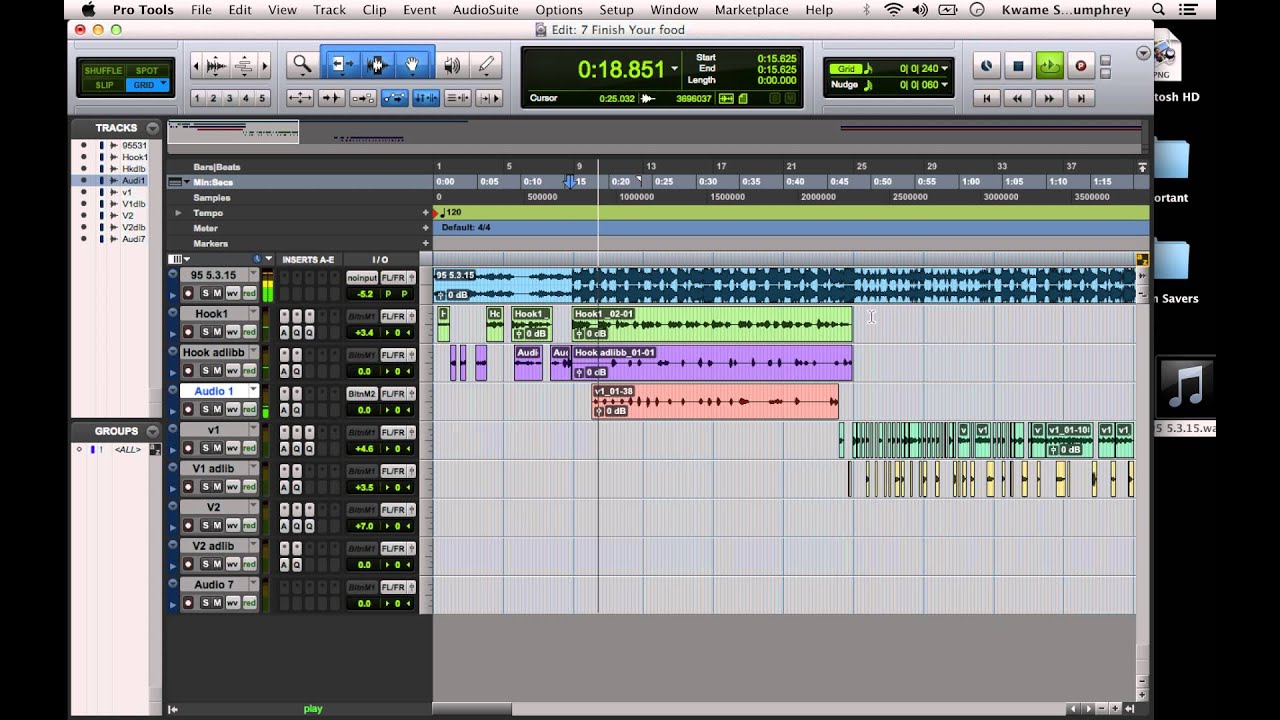Open Nudge value 0|0|060 dropdown

click(945, 85)
